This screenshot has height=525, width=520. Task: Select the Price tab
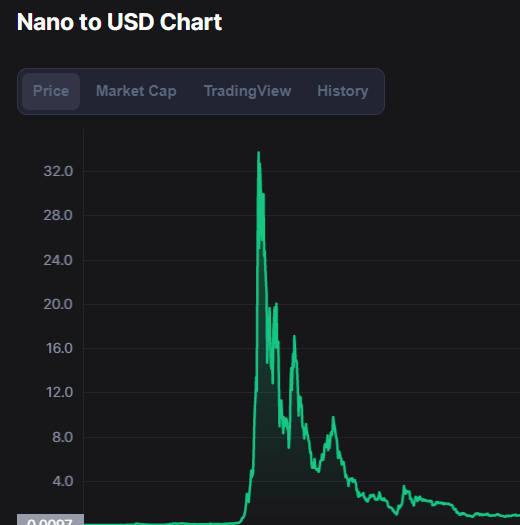tap(51, 91)
